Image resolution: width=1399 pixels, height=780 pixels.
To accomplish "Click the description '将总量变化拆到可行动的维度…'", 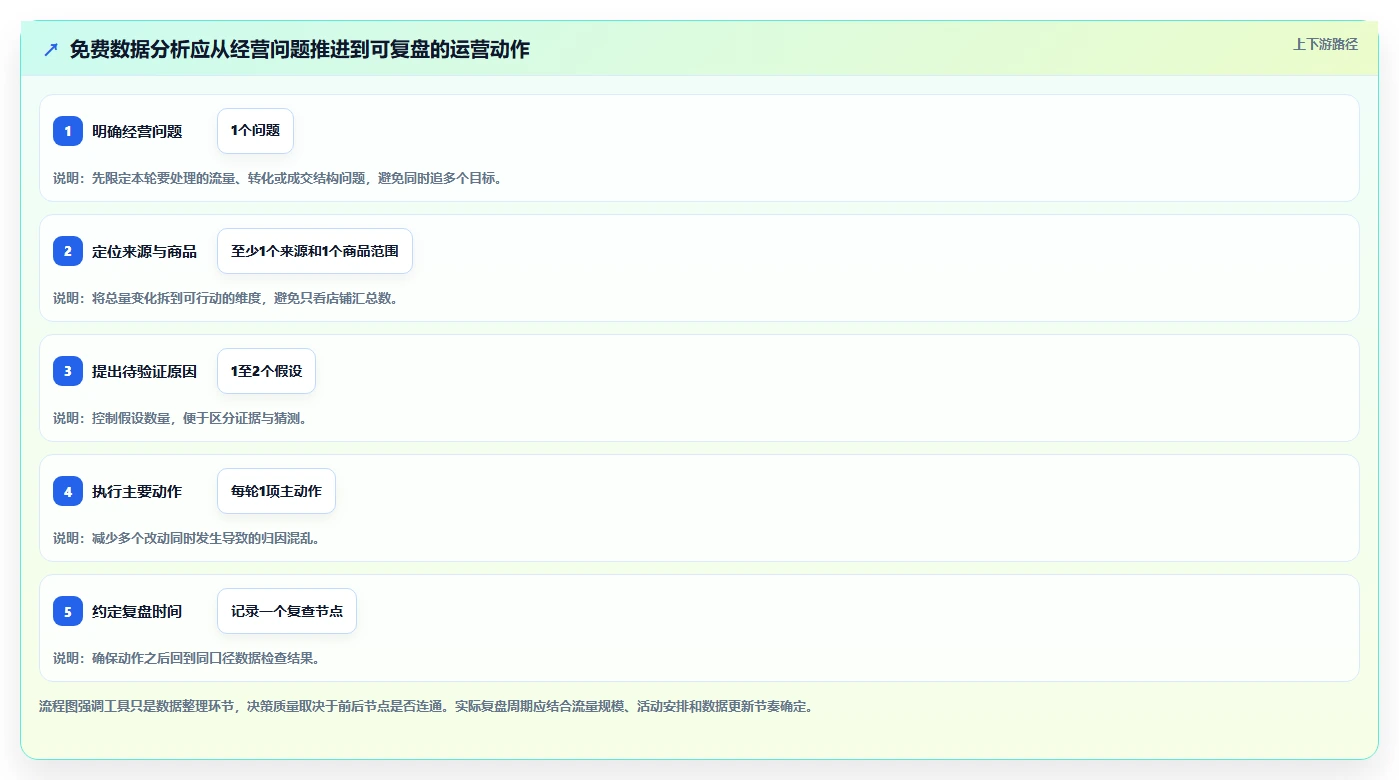I will [226, 298].
